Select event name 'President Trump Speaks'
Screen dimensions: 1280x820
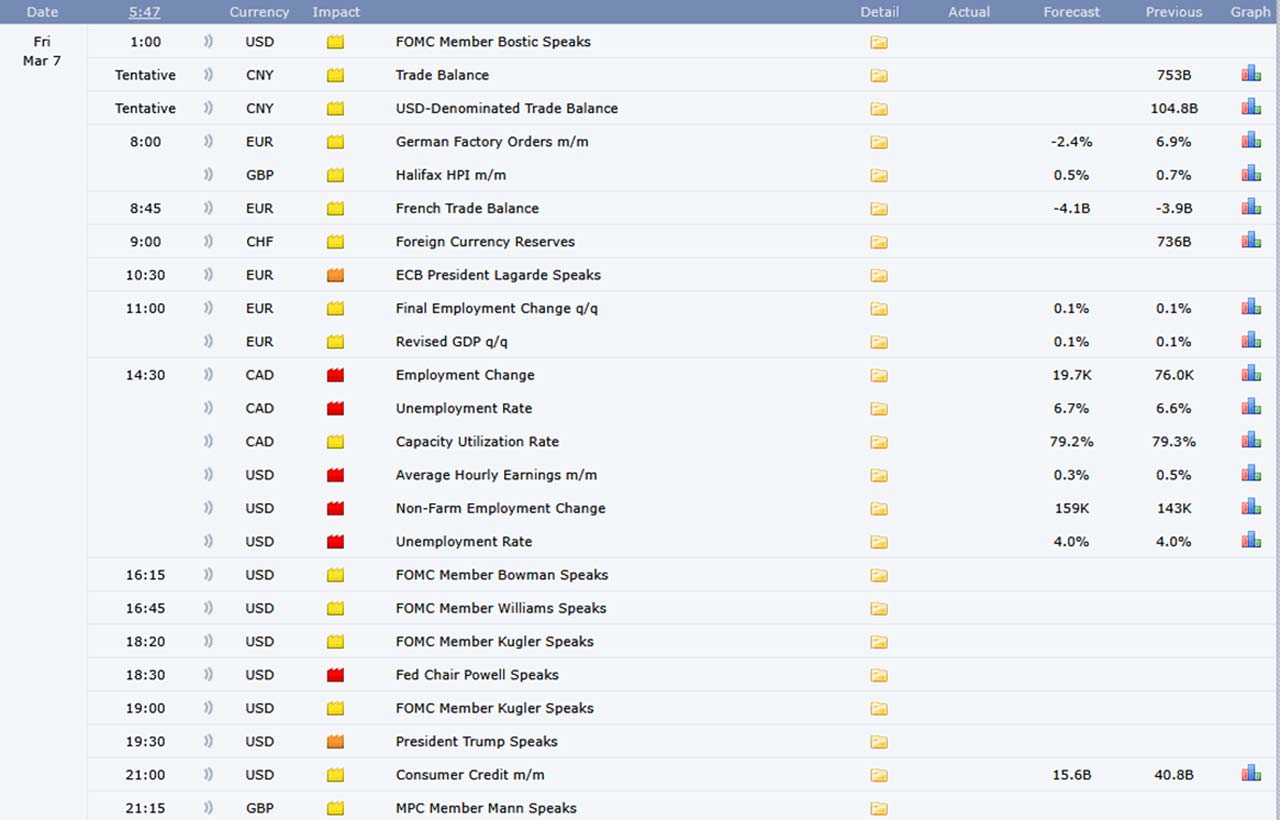[x=476, y=742]
